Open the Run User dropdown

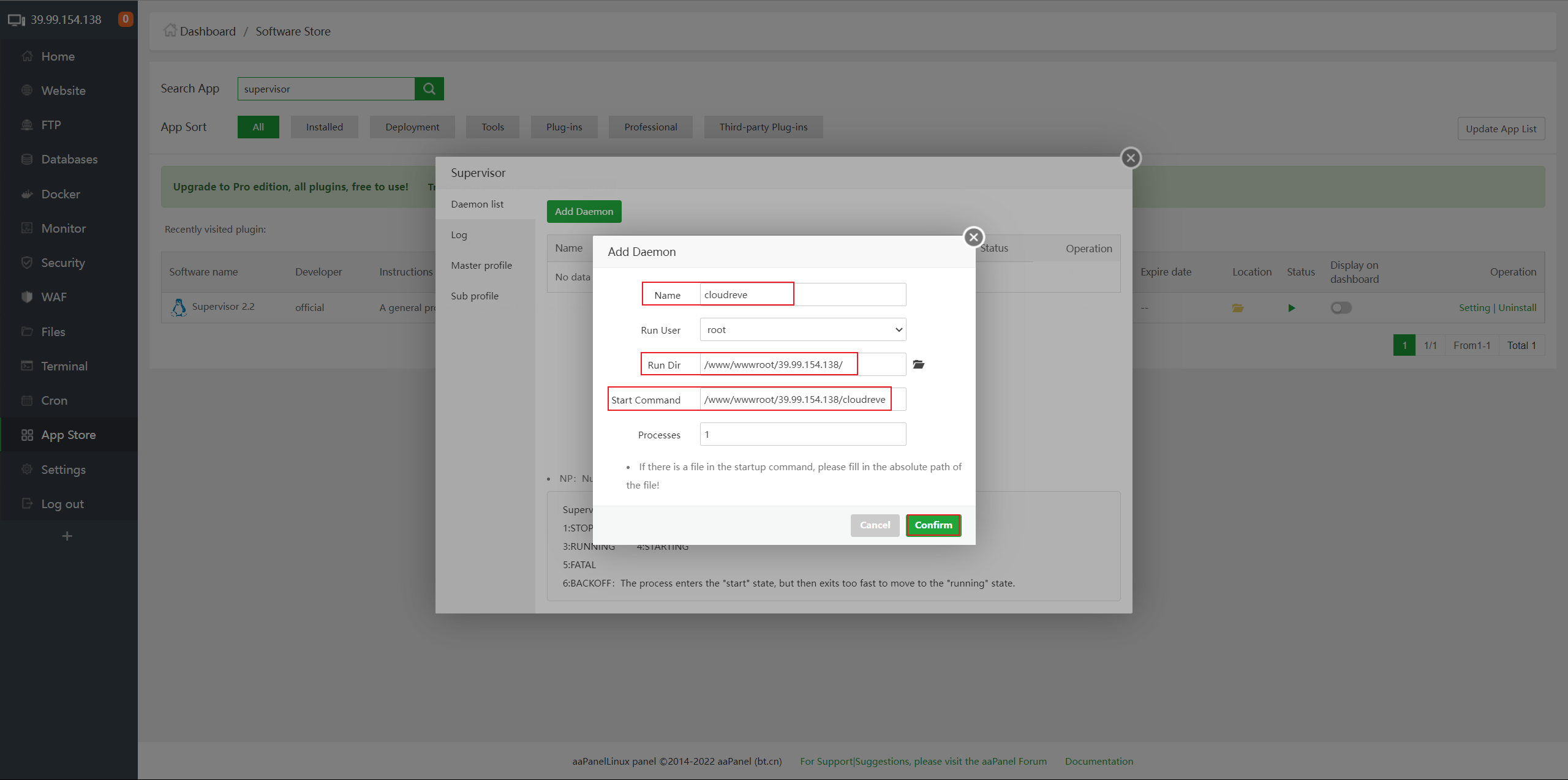802,329
